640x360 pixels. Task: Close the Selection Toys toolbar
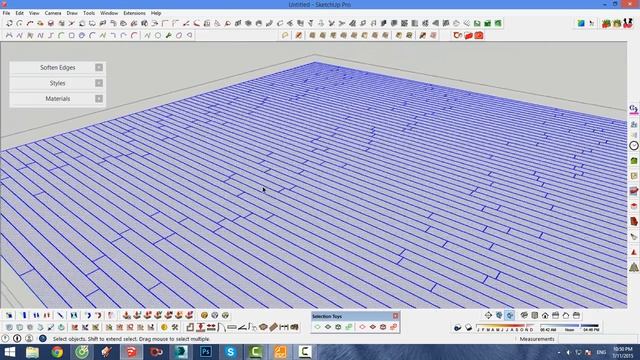click(x=395, y=316)
